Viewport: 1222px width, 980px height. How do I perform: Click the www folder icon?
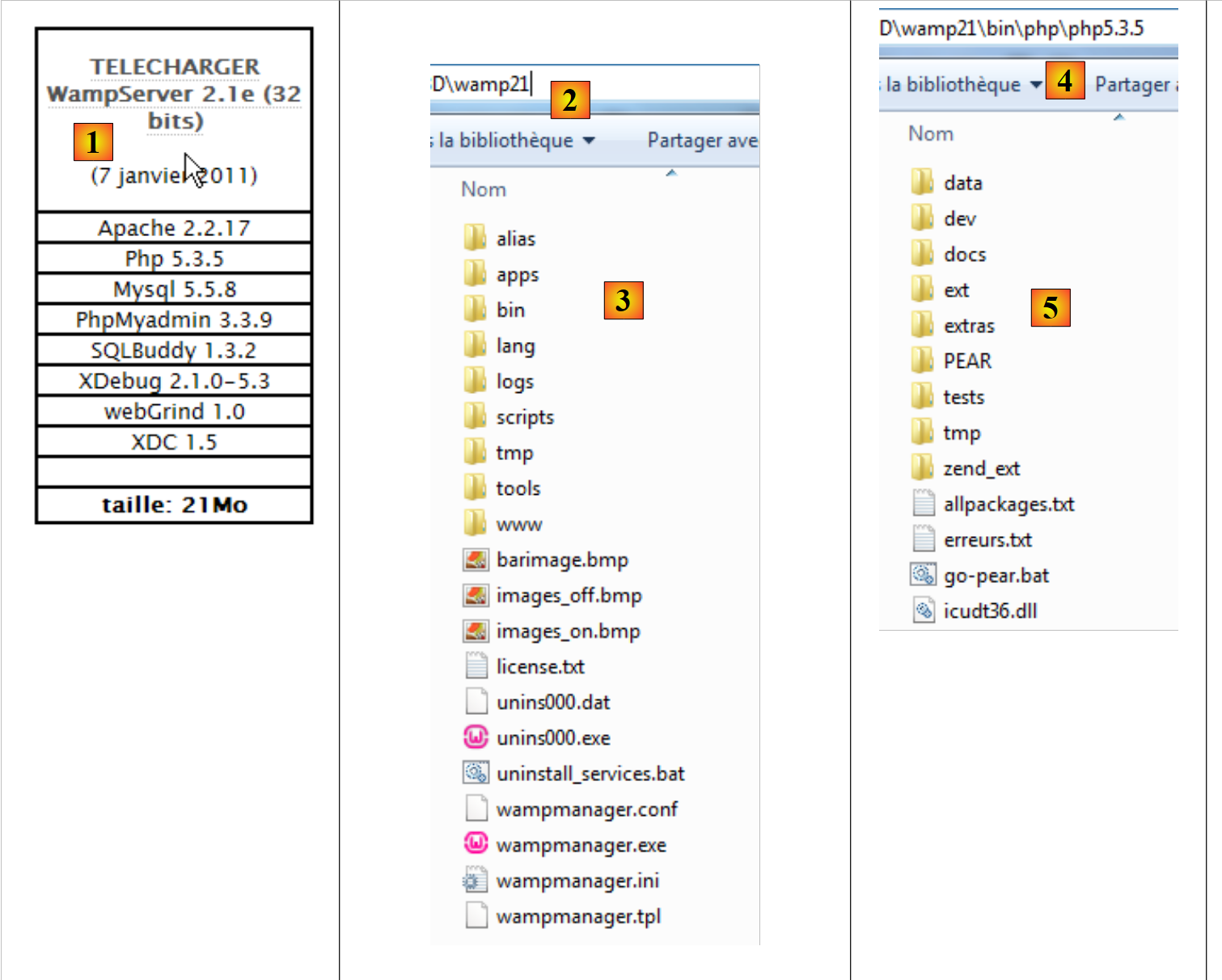click(476, 523)
